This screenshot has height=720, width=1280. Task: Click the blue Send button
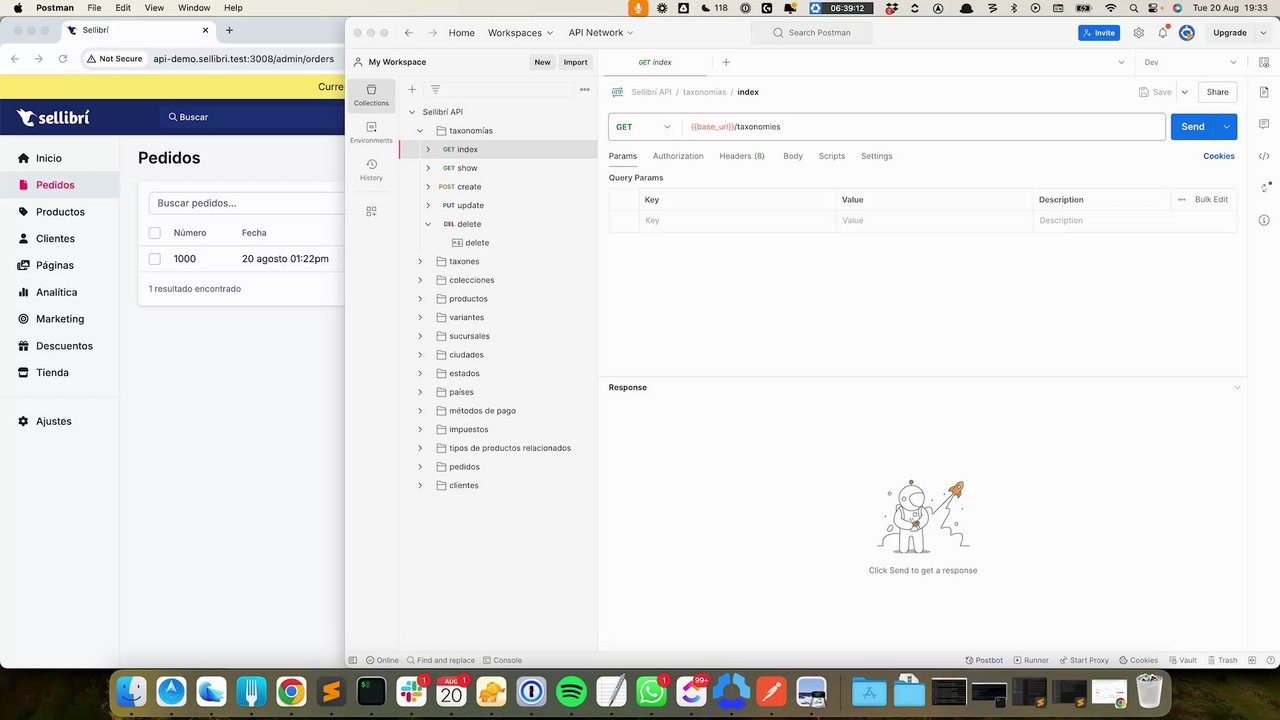1193,127
